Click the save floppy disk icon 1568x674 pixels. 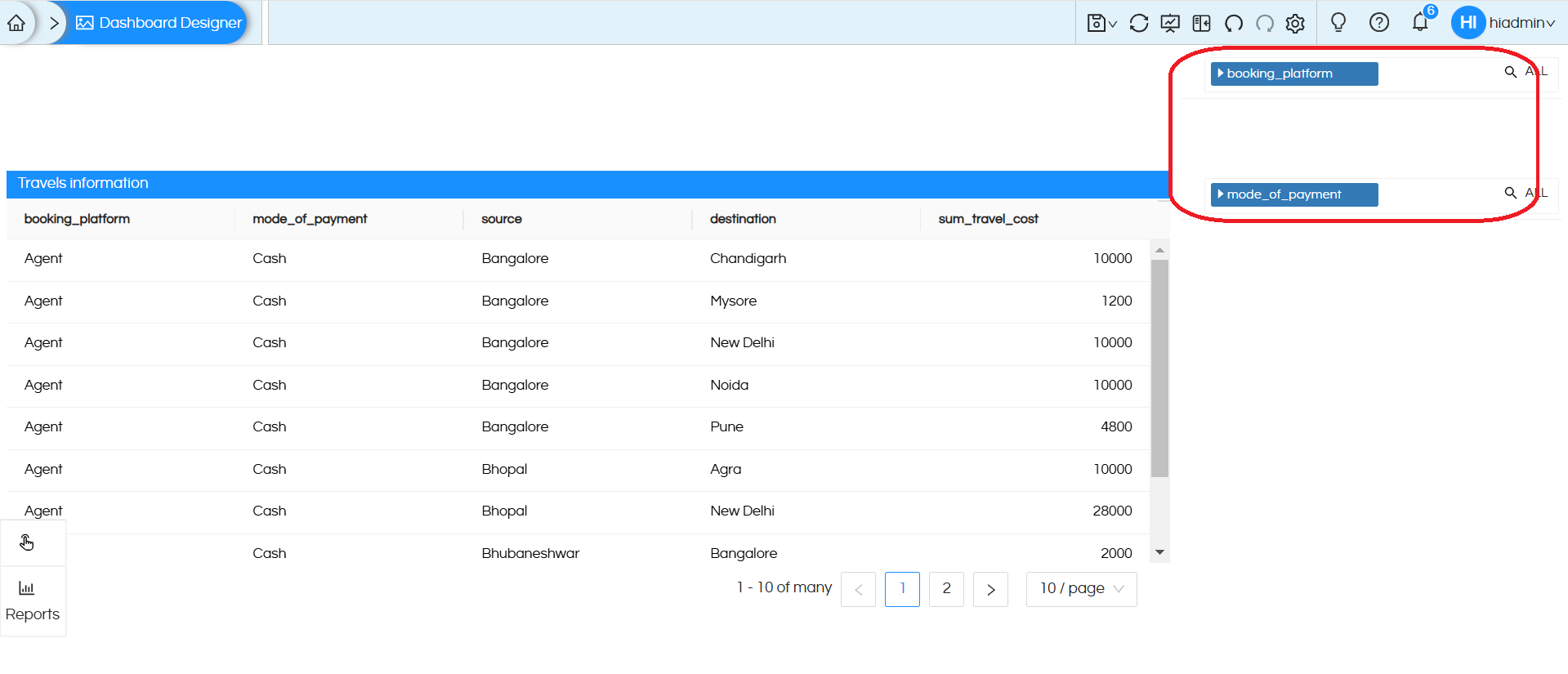point(1096,23)
